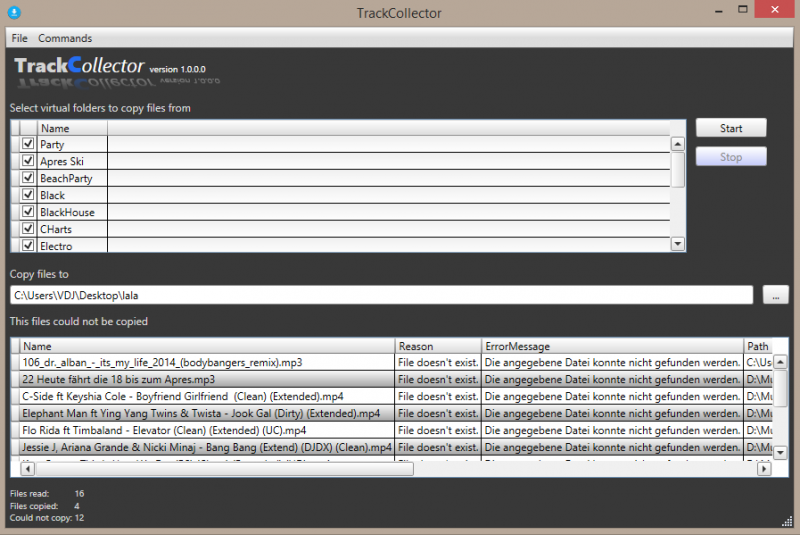Viewport: 800px width, 535px height.
Task: Click the Copy files to path field
Action: [380, 295]
